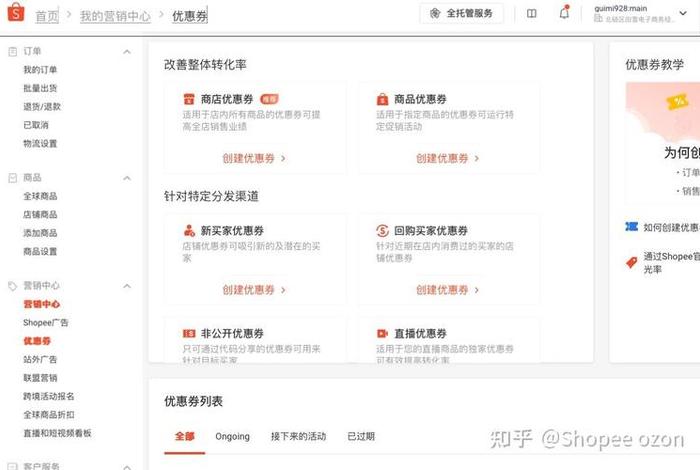Go to 我的营销中心 breadcrumb link
This screenshot has height=470, width=700.
pyautogui.click(x=115, y=17)
